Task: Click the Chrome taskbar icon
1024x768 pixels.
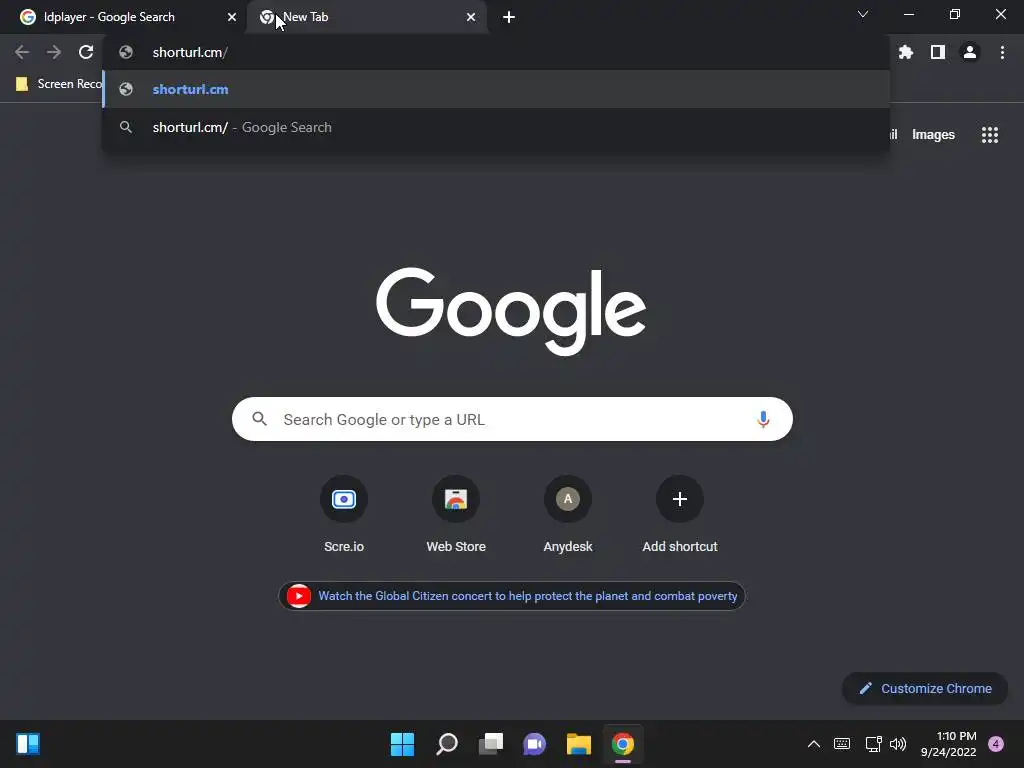Action: (x=622, y=744)
